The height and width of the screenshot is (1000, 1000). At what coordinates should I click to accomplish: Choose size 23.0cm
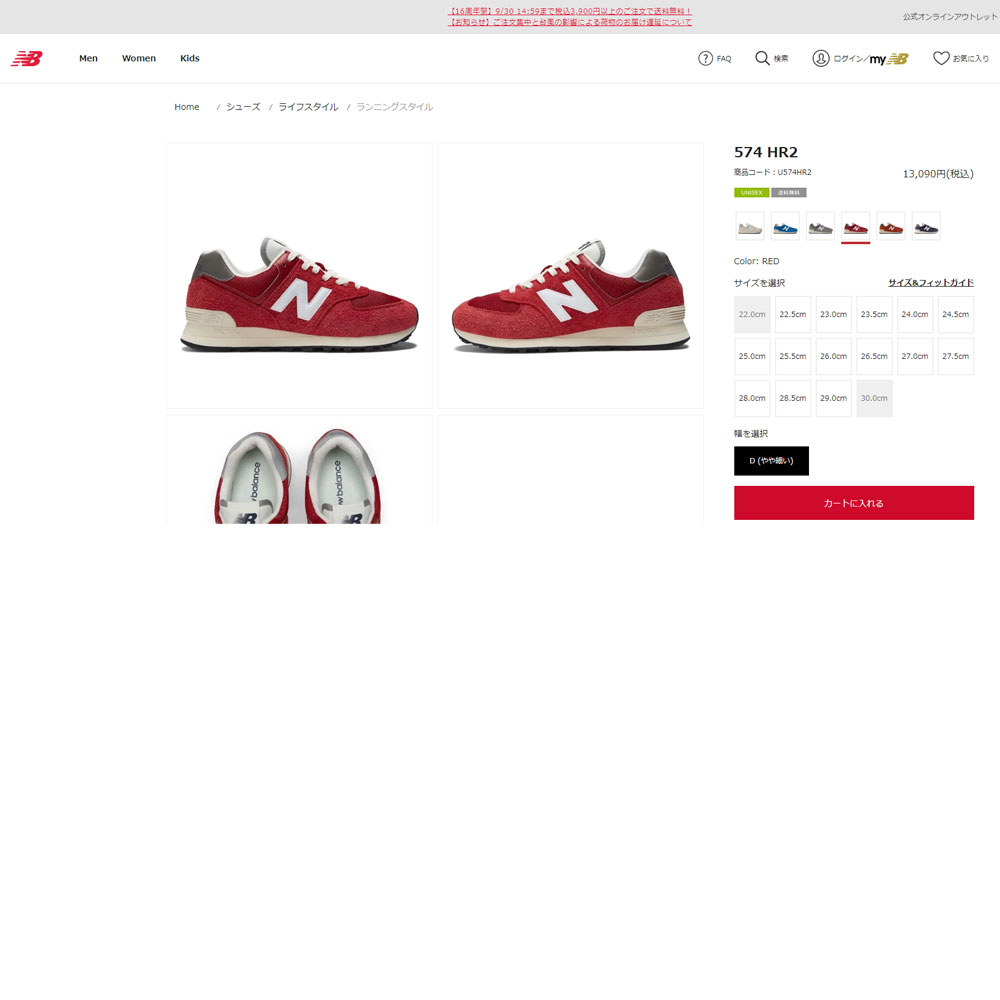(834, 314)
